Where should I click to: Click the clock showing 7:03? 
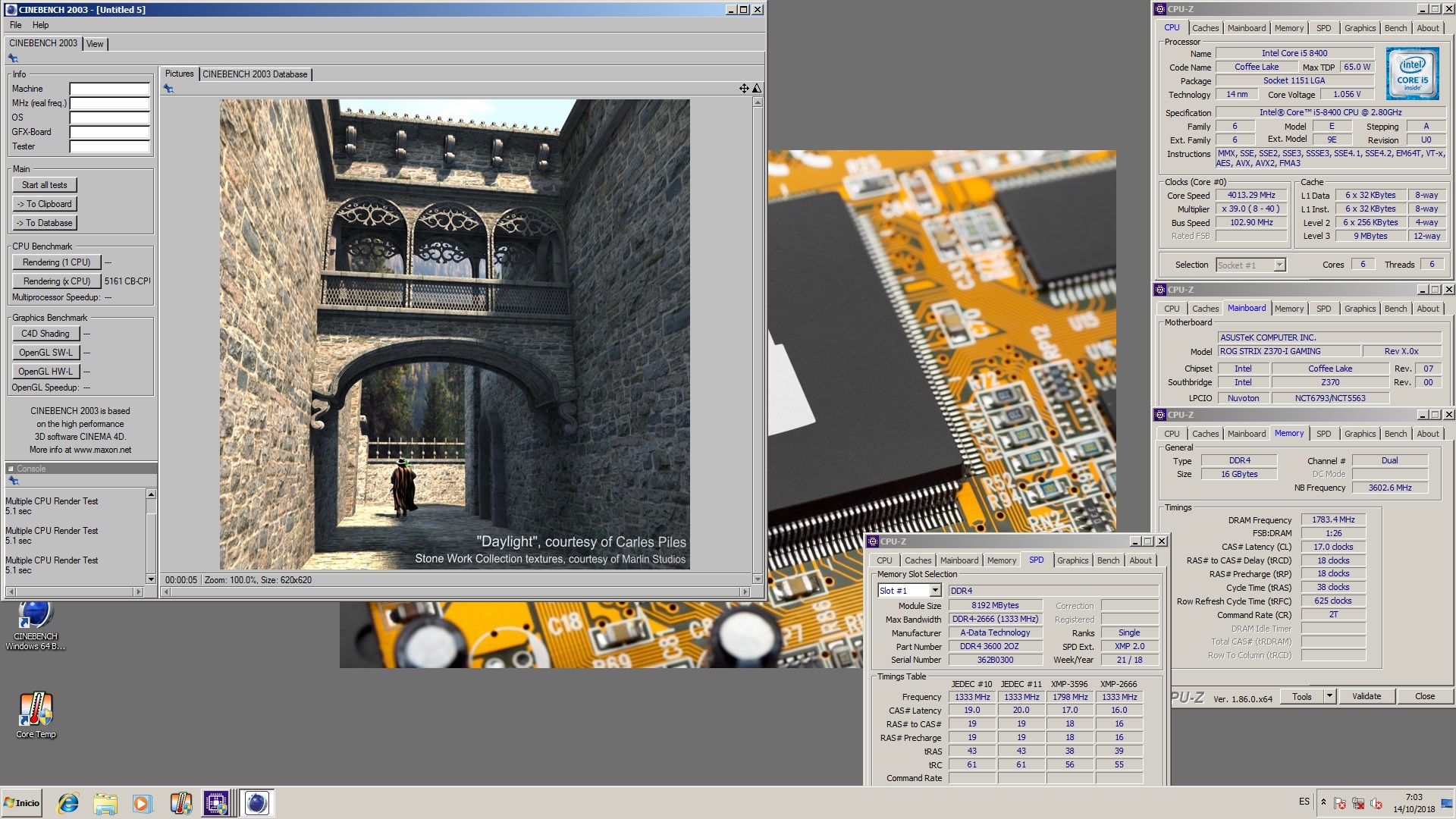click(1414, 797)
